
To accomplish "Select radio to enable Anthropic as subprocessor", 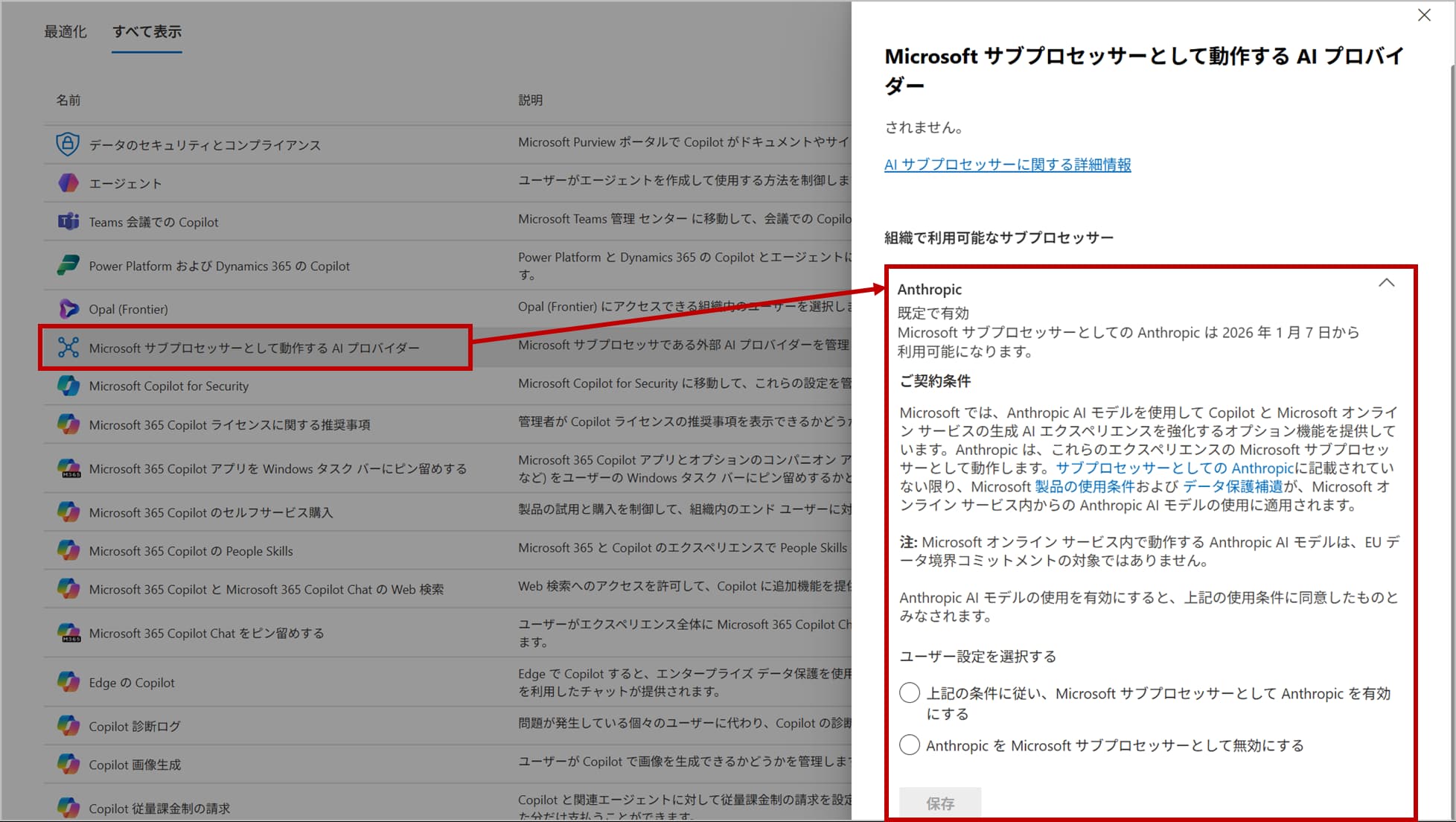I will pyautogui.click(x=909, y=693).
